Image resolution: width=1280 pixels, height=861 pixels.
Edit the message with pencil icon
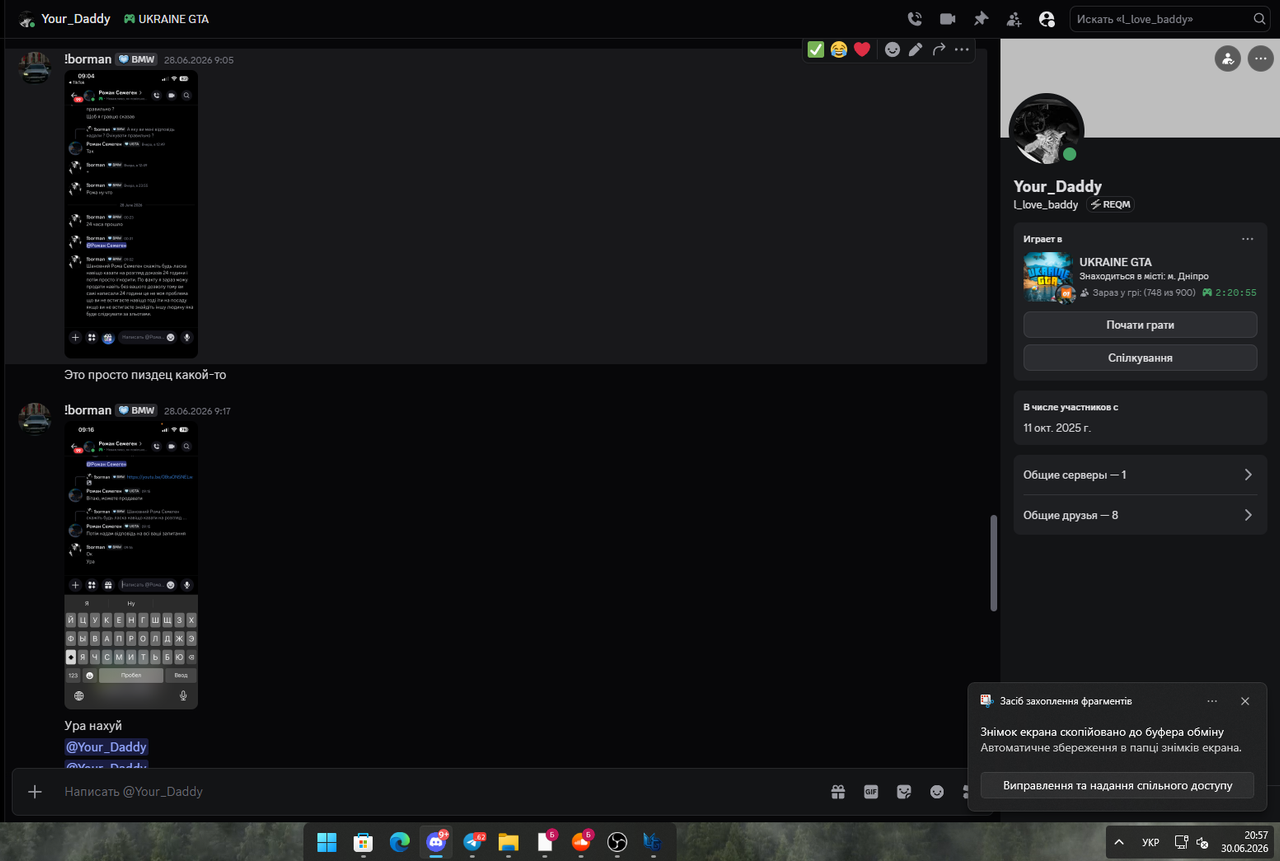(915, 49)
